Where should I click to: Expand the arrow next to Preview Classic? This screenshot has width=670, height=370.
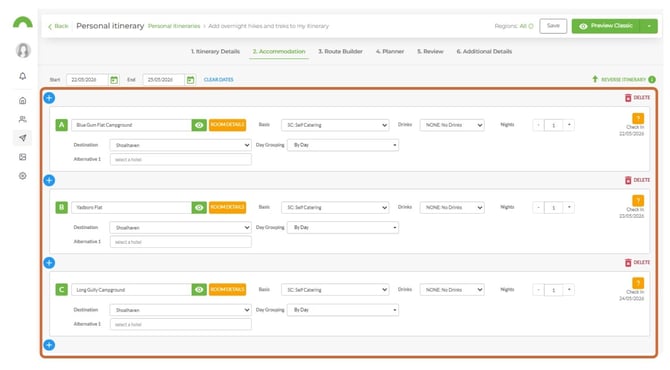tap(649, 26)
